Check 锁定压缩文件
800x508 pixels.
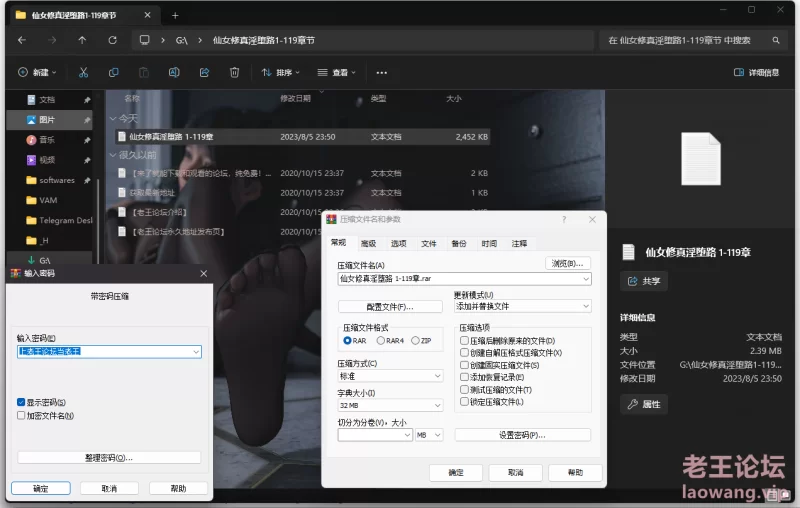(x=464, y=401)
